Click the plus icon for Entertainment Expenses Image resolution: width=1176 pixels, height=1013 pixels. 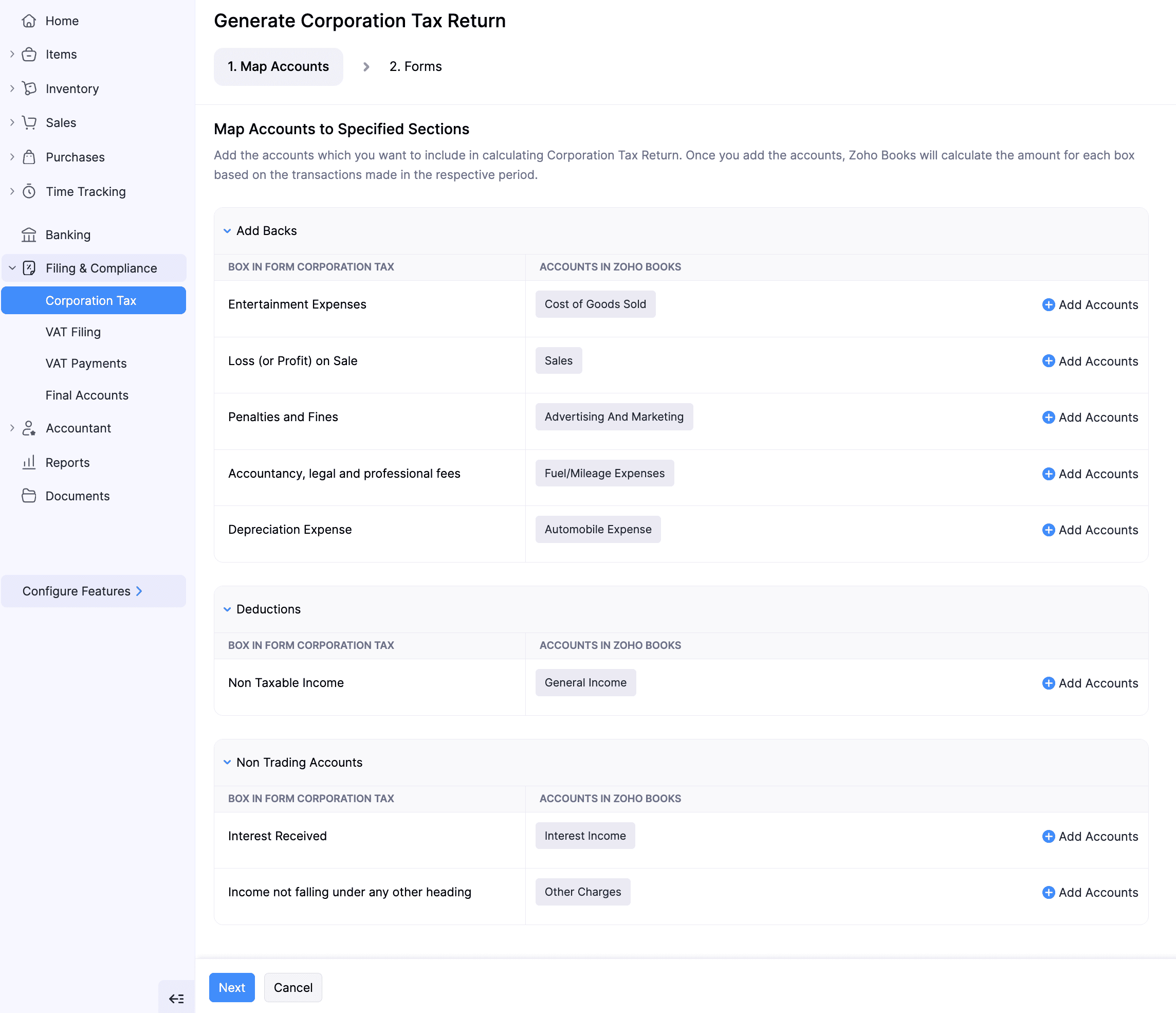coord(1049,305)
